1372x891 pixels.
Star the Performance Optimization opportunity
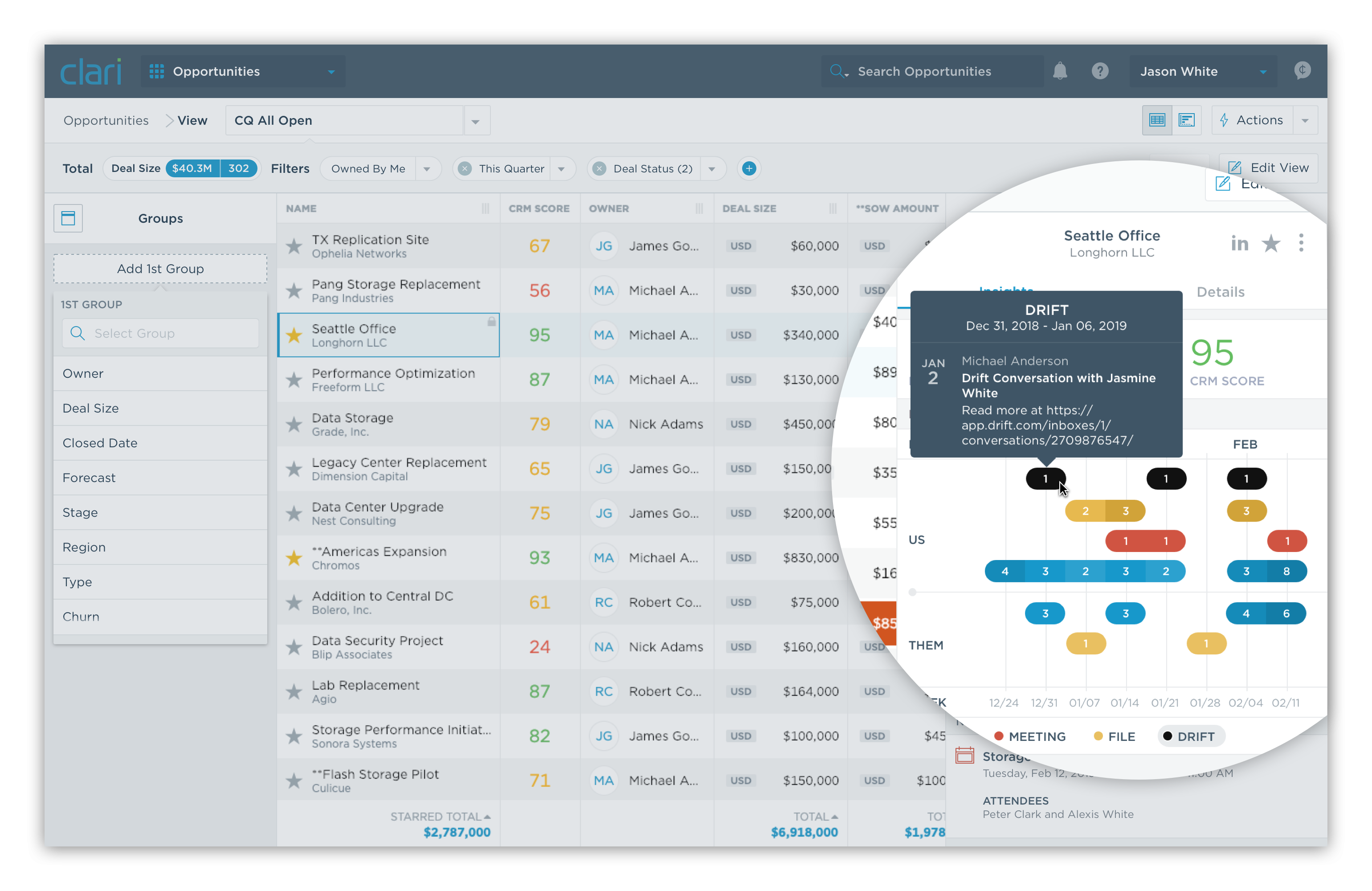point(294,380)
